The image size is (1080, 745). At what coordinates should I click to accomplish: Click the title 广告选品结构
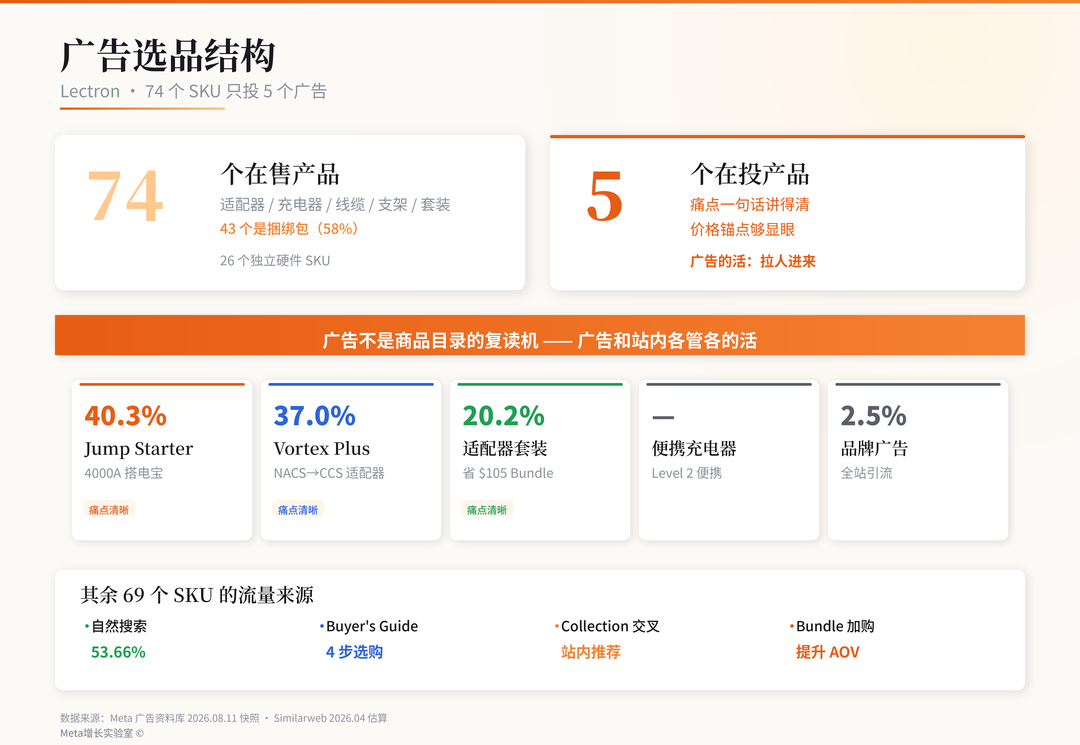[x=167, y=56]
